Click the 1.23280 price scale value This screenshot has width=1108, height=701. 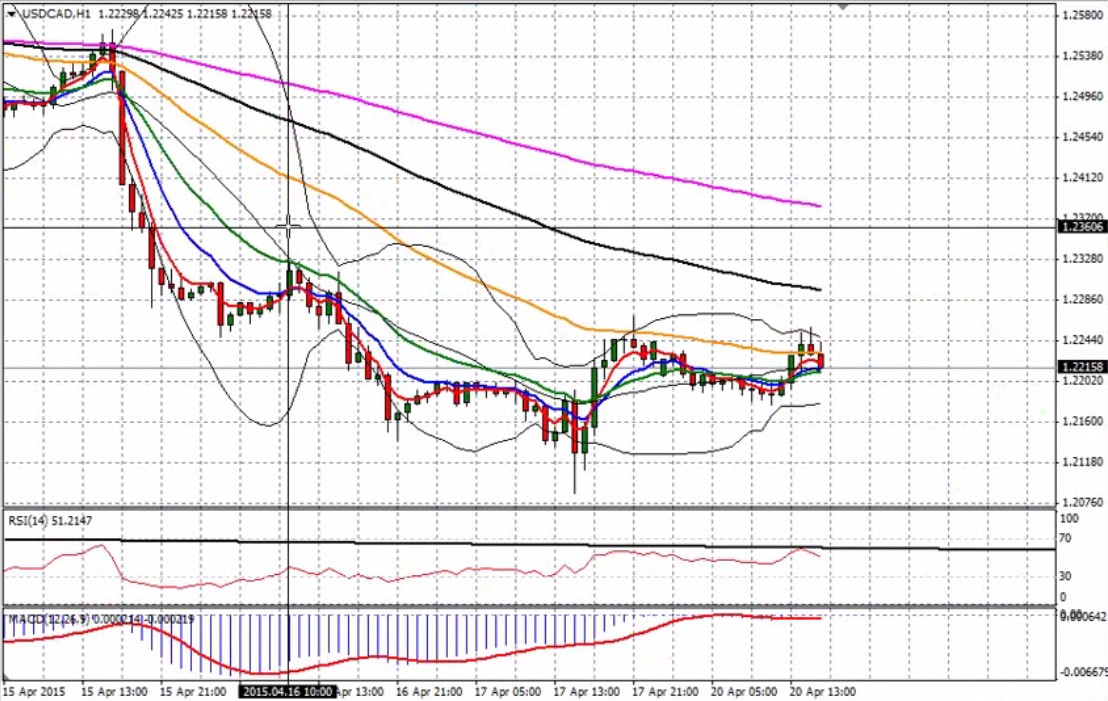click(x=1083, y=259)
